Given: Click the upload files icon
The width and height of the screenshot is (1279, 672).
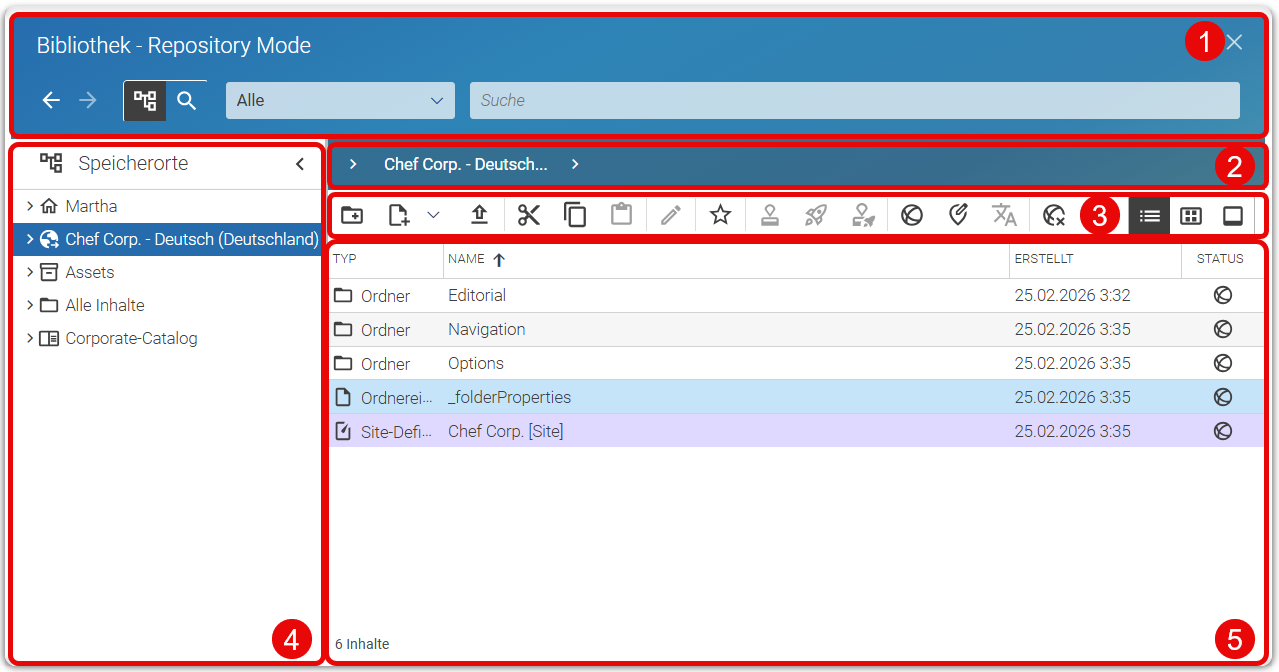Looking at the screenshot, I should (480, 215).
